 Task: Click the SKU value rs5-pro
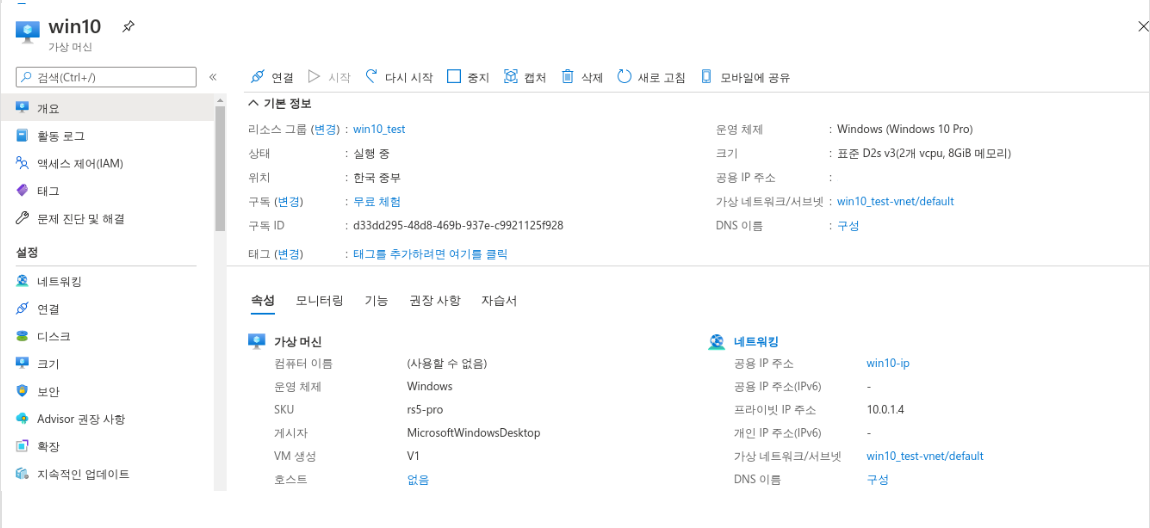click(425, 409)
